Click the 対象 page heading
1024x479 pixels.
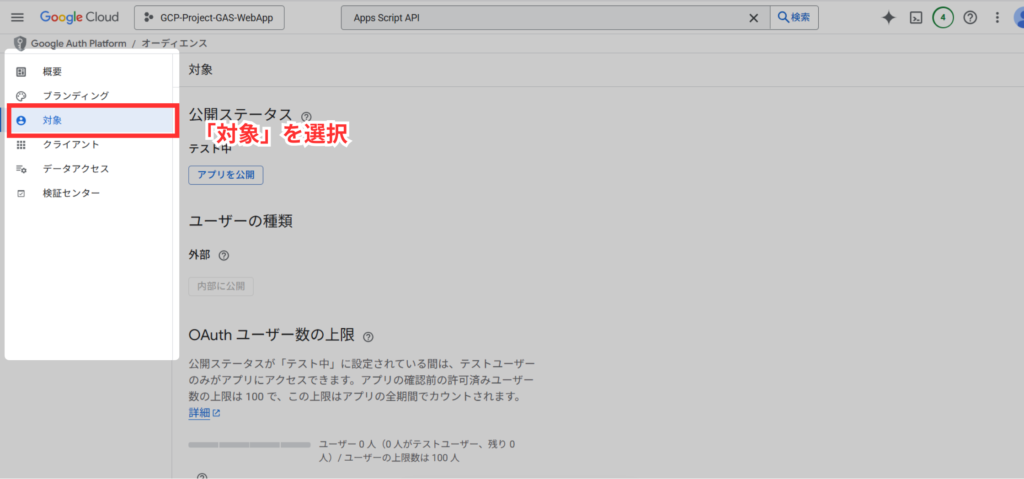coord(200,70)
